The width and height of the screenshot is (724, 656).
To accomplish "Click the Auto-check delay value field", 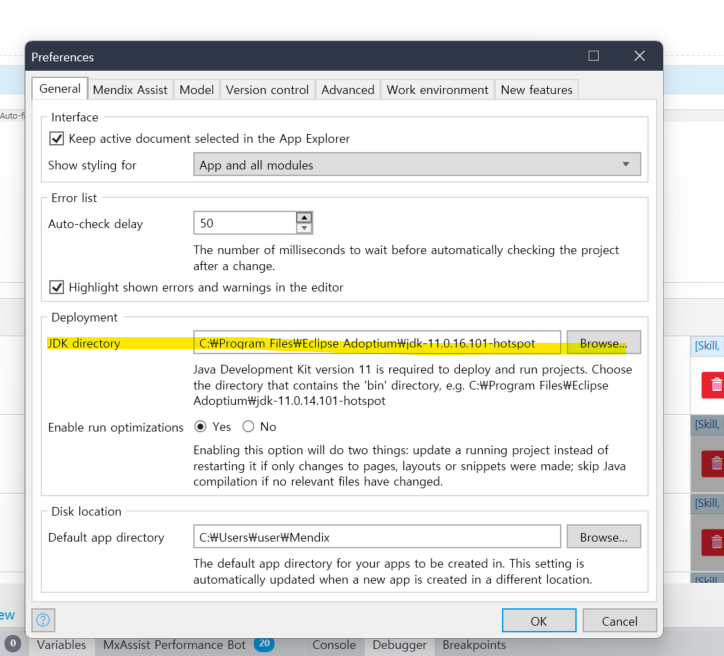I will 245,223.
